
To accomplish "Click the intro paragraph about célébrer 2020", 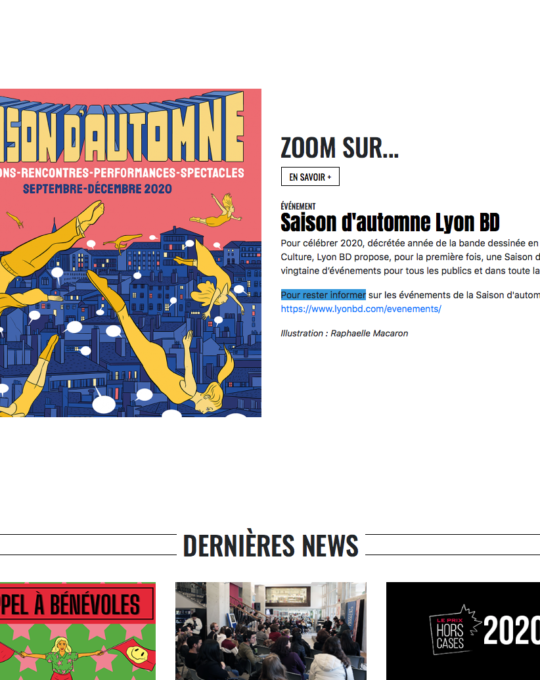I will pos(410,257).
